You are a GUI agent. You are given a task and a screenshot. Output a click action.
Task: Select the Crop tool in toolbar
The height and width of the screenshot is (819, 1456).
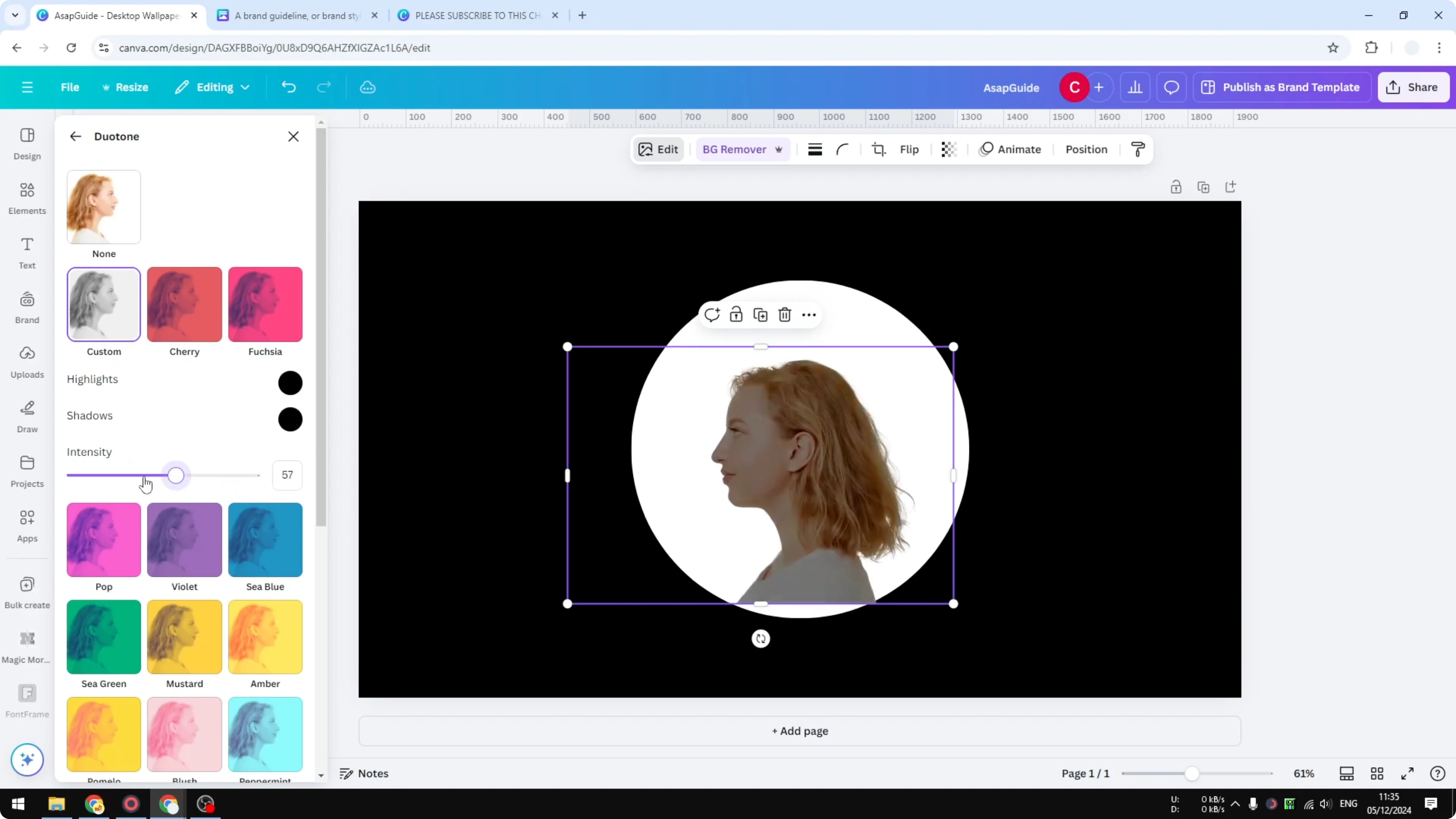click(879, 149)
